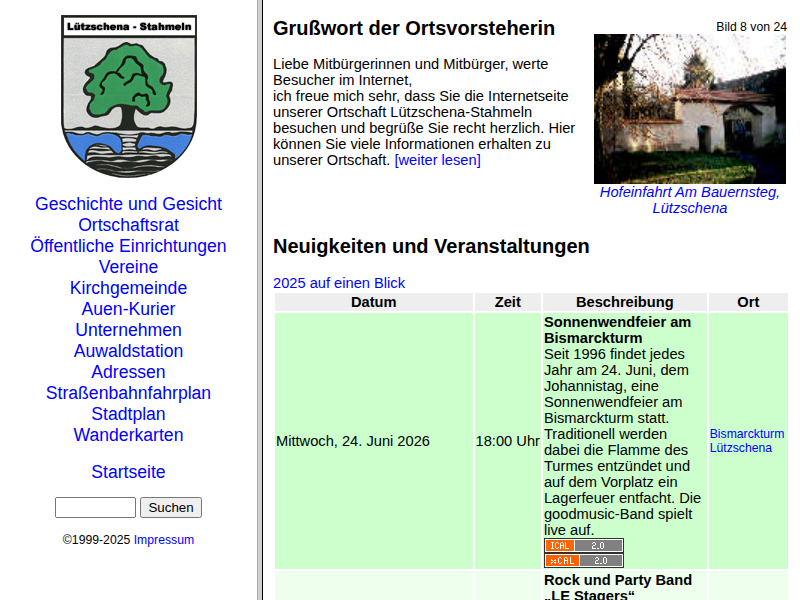Open Hofeinfahrt Am Bauernsteg, Lützschena caption link
Image resolution: width=800 pixels, height=600 pixels.
pyautogui.click(x=690, y=200)
